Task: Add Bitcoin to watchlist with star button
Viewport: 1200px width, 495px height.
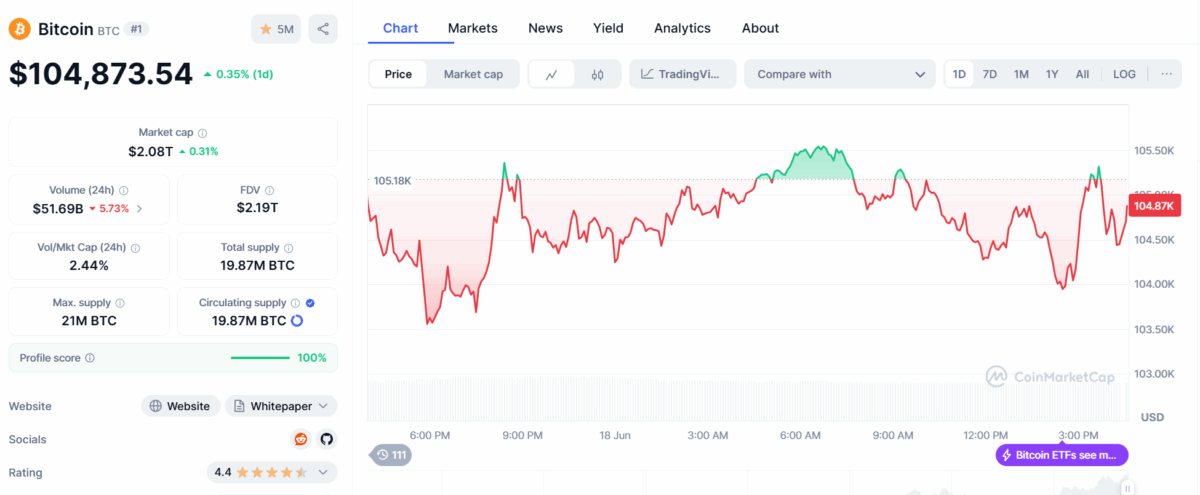Action: [x=276, y=29]
